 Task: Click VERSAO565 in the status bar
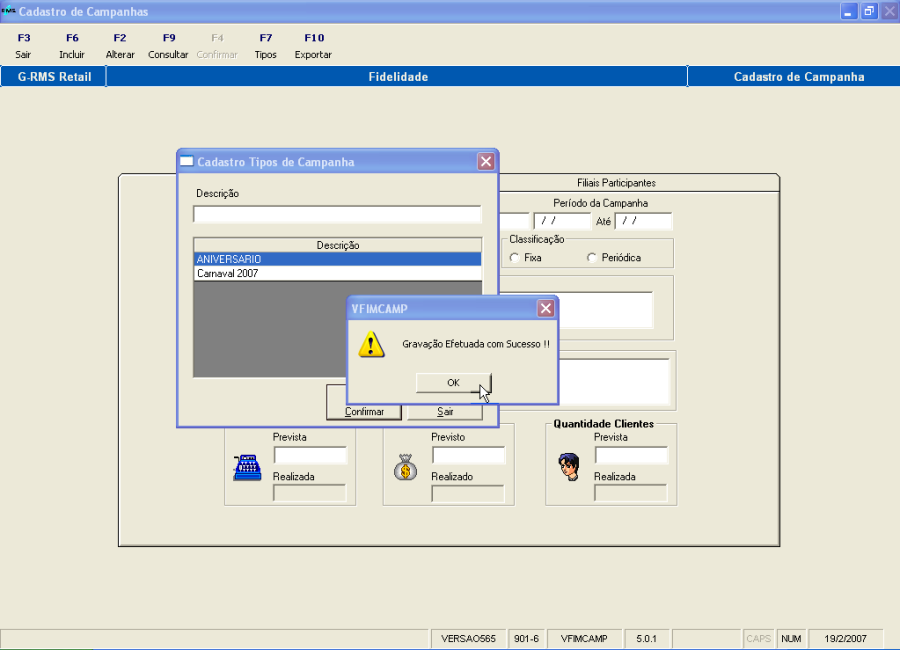click(468, 639)
